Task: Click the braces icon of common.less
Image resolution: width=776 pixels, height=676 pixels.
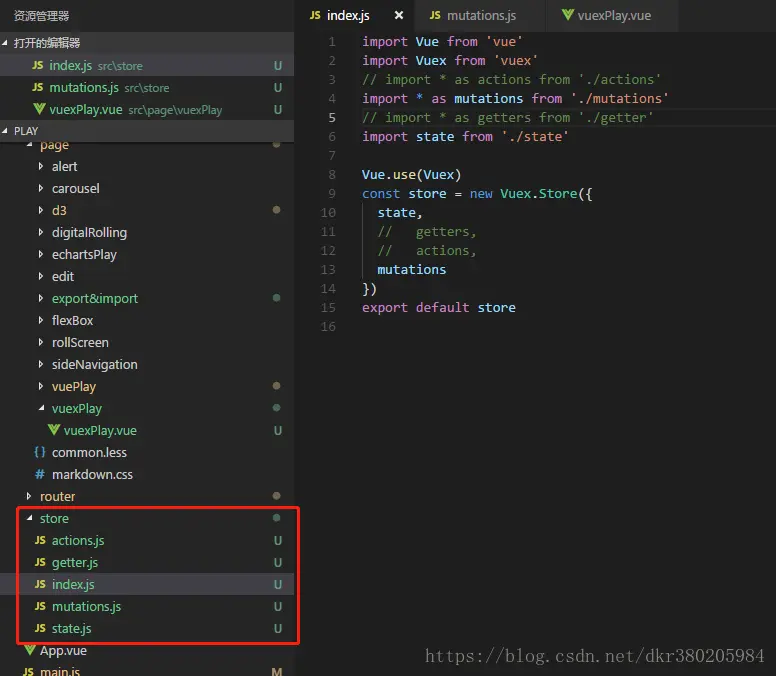Action: 40,452
